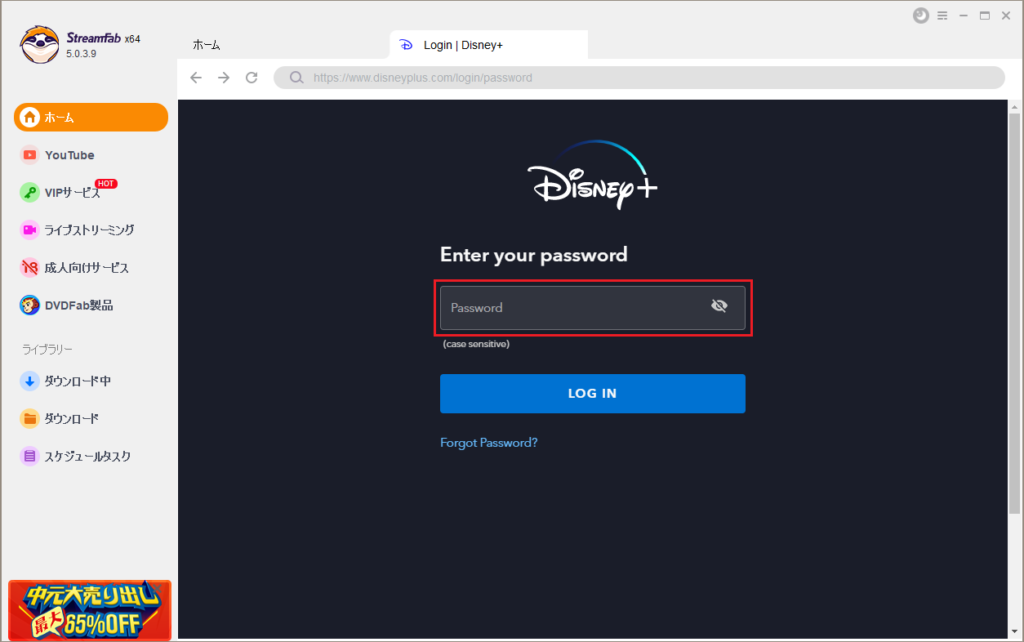Click the vertical scrollbar thumb
Screen dimensions: 1024x642
(x=1014, y=313)
